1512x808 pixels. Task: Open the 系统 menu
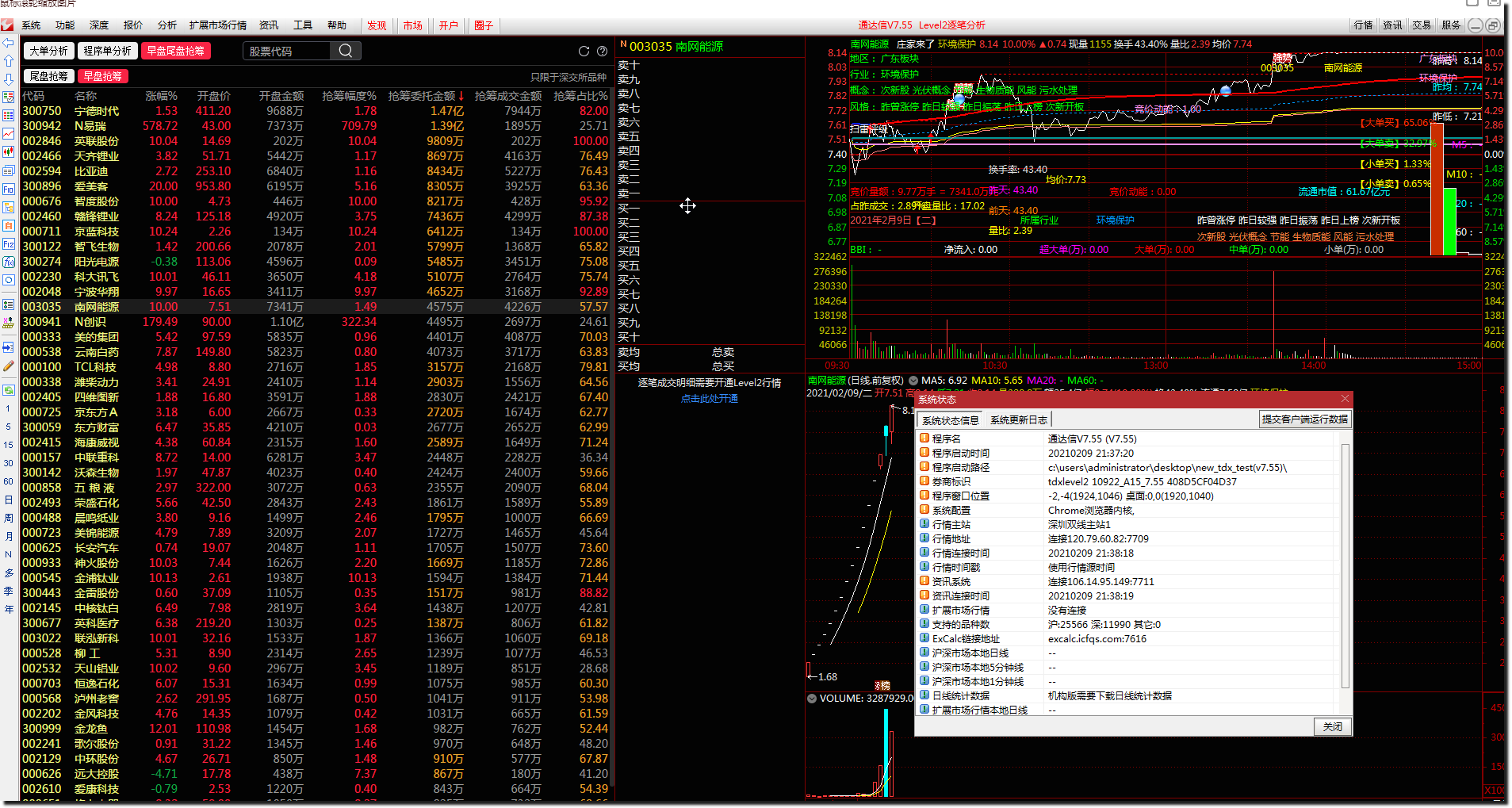click(x=31, y=25)
